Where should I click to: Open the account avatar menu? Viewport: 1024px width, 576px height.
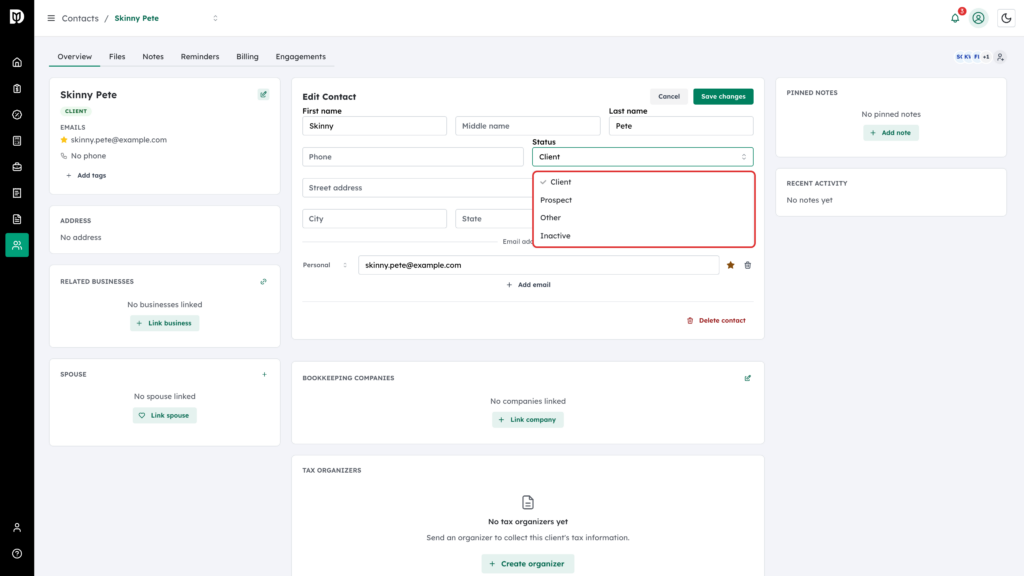978,18
